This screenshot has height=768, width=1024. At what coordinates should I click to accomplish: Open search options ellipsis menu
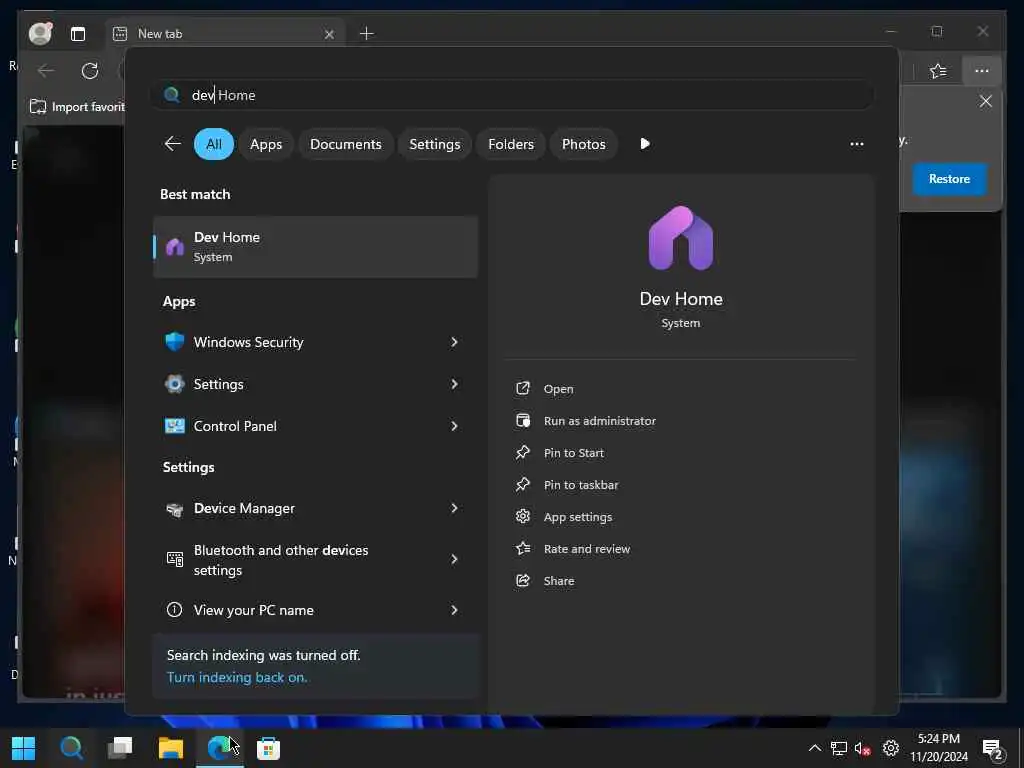[x=857, y=144]
